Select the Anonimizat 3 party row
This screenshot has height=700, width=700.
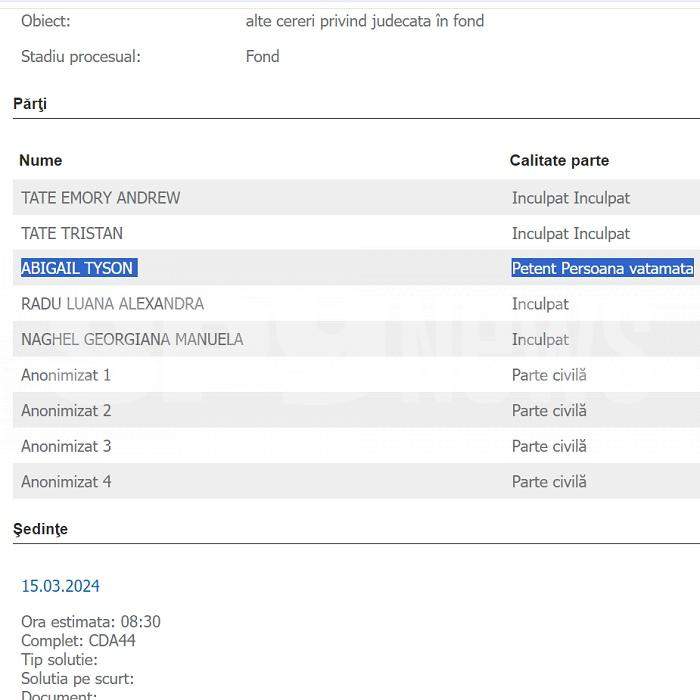66,446
